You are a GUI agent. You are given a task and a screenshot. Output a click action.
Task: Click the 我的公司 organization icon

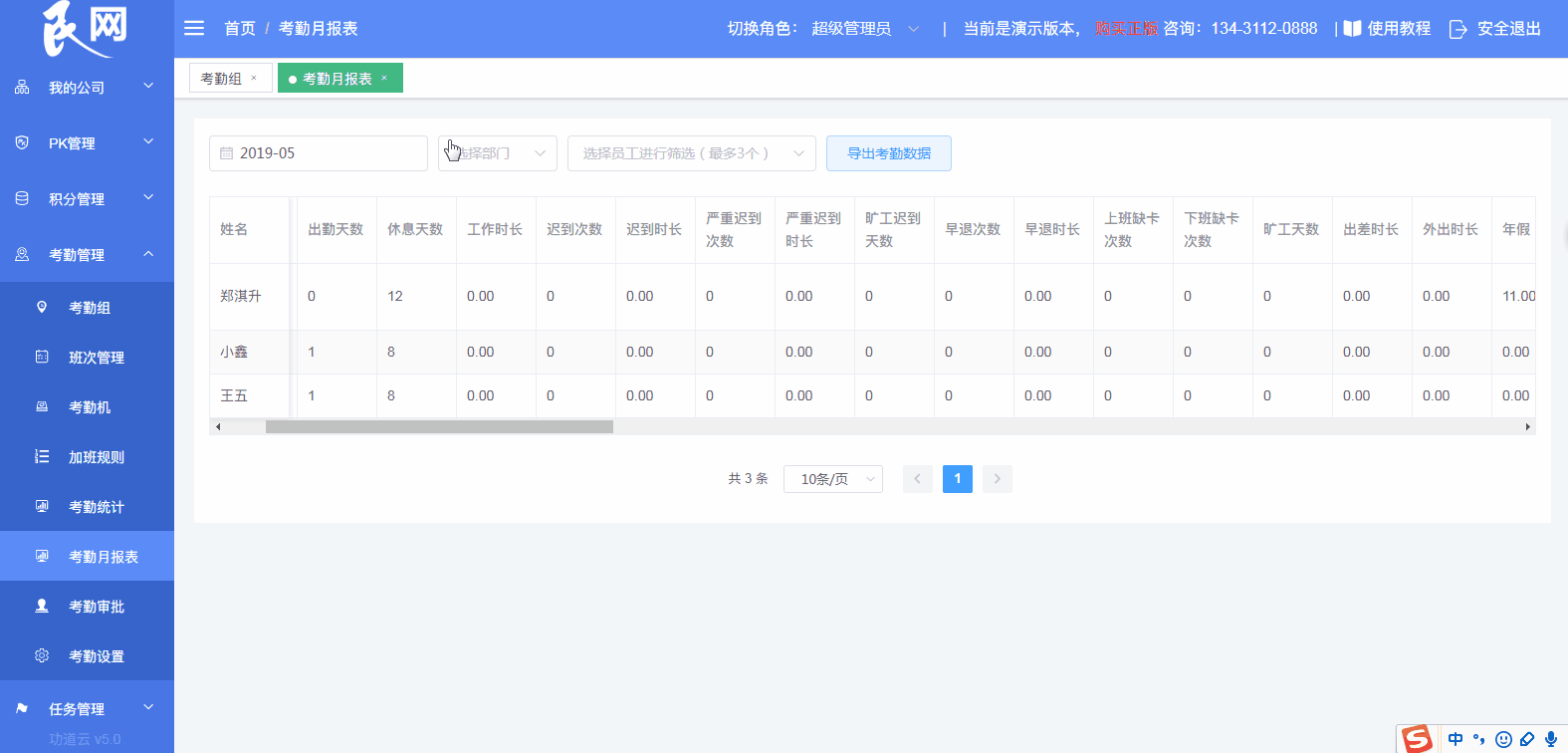22,88
